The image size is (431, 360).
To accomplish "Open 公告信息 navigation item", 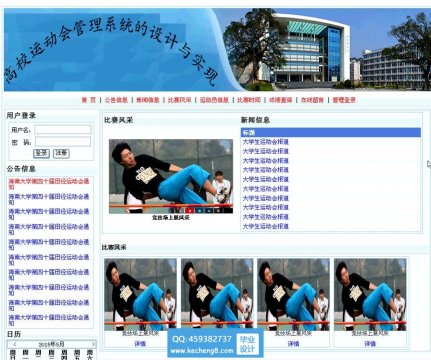I will 116,100.
